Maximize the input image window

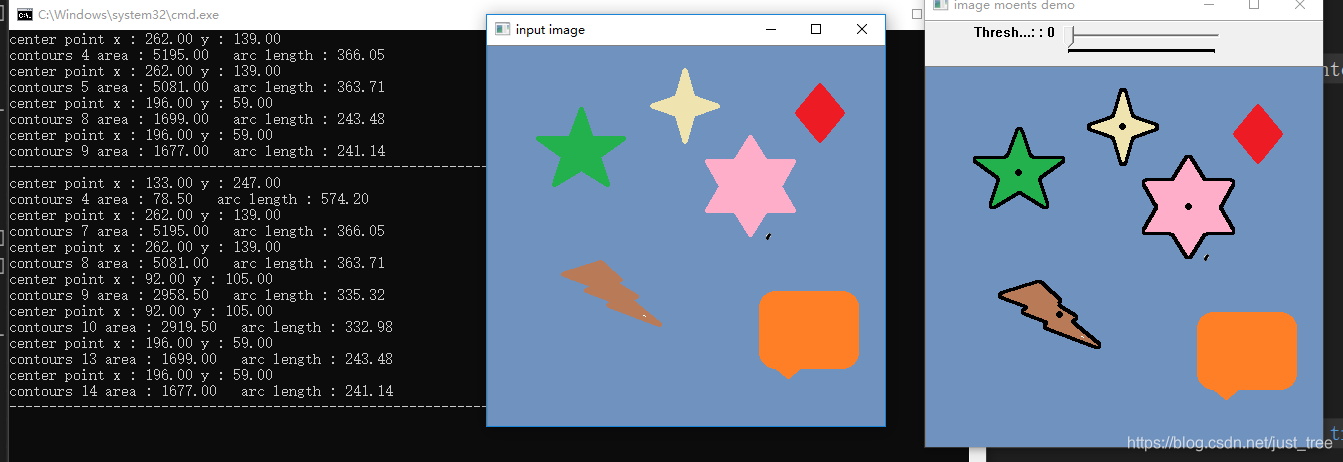pyautogui.click(x=816, y=30)
